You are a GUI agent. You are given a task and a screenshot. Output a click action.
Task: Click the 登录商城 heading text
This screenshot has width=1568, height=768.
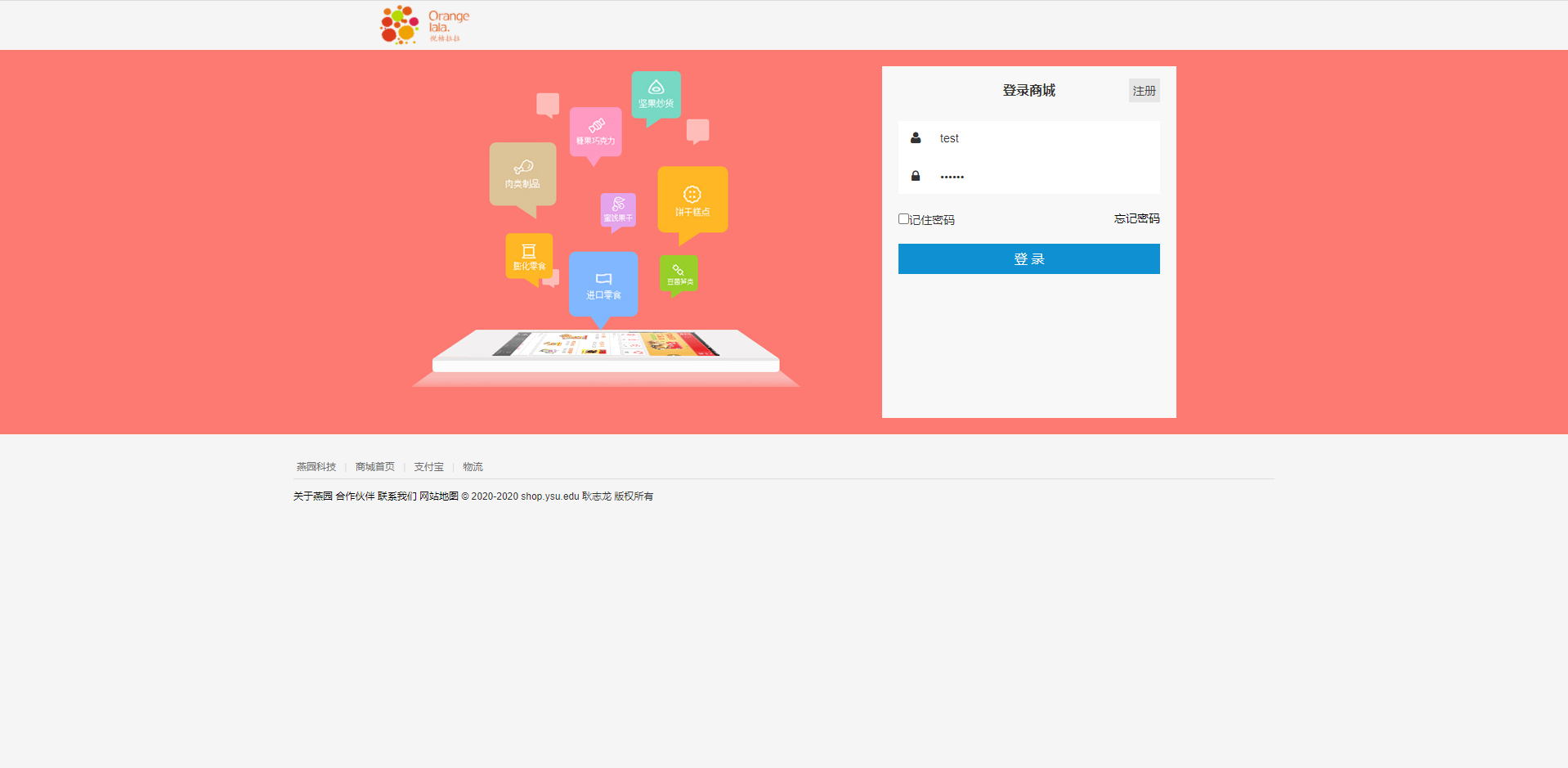(x=1028, y=90)
